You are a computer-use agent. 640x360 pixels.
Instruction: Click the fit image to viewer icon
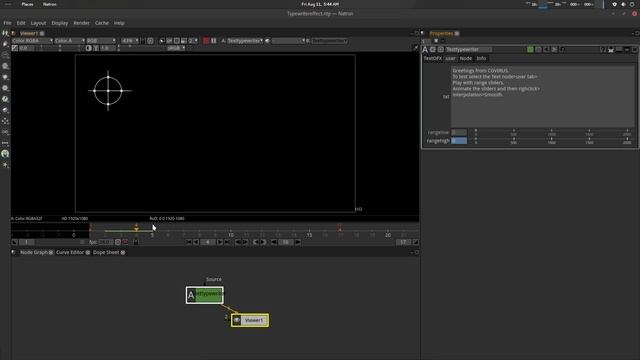tap(150, 41)
